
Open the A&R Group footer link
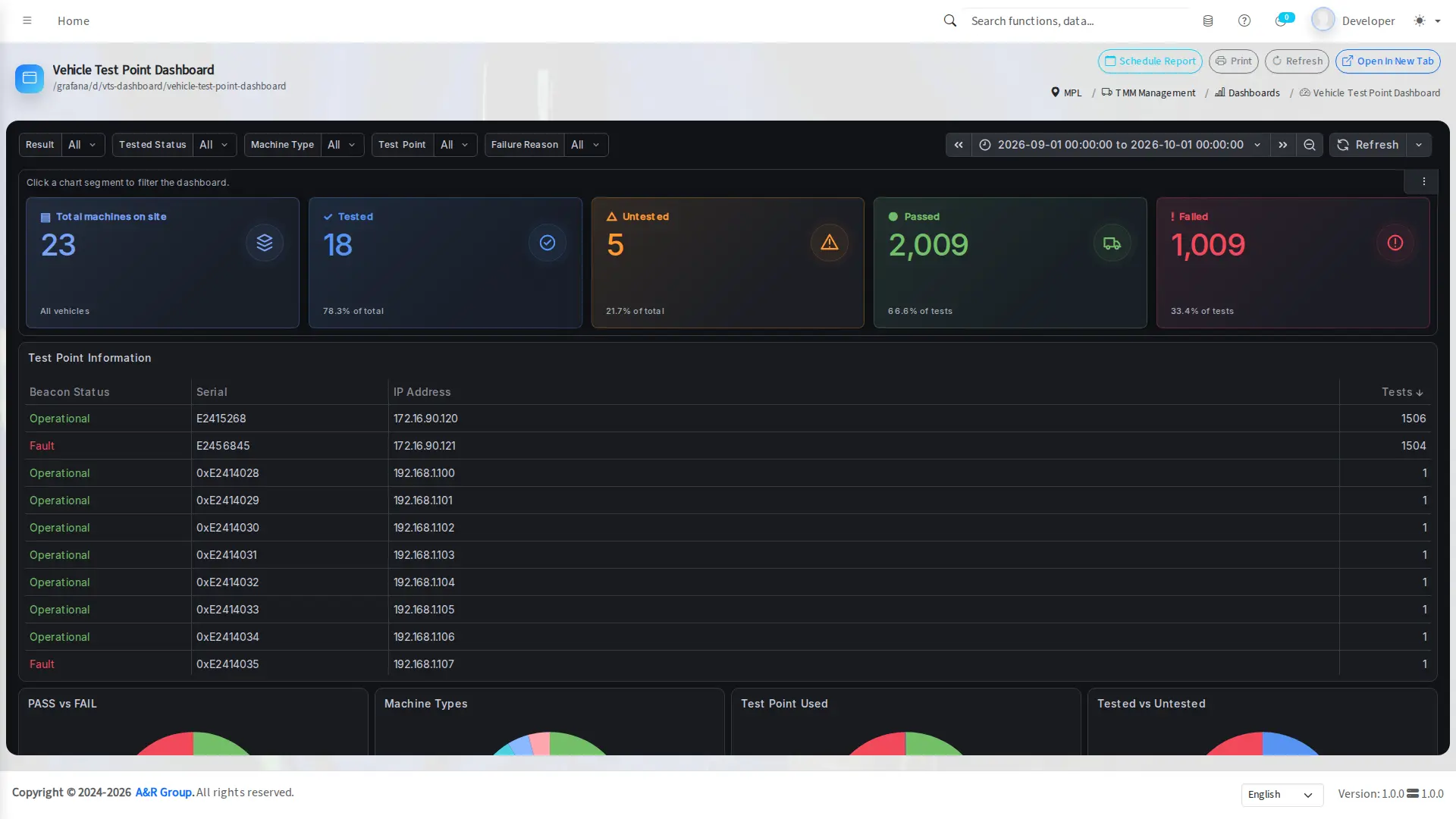[165, 792]
